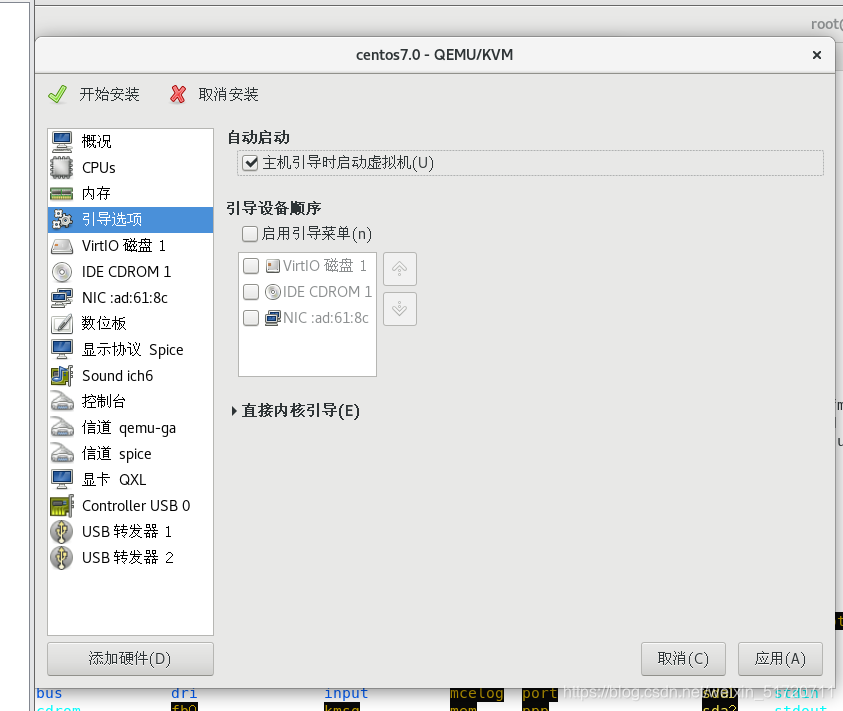Screen dimensions: 843x711
Task: Select the 控制台 console icon
Action: point(62,402)
